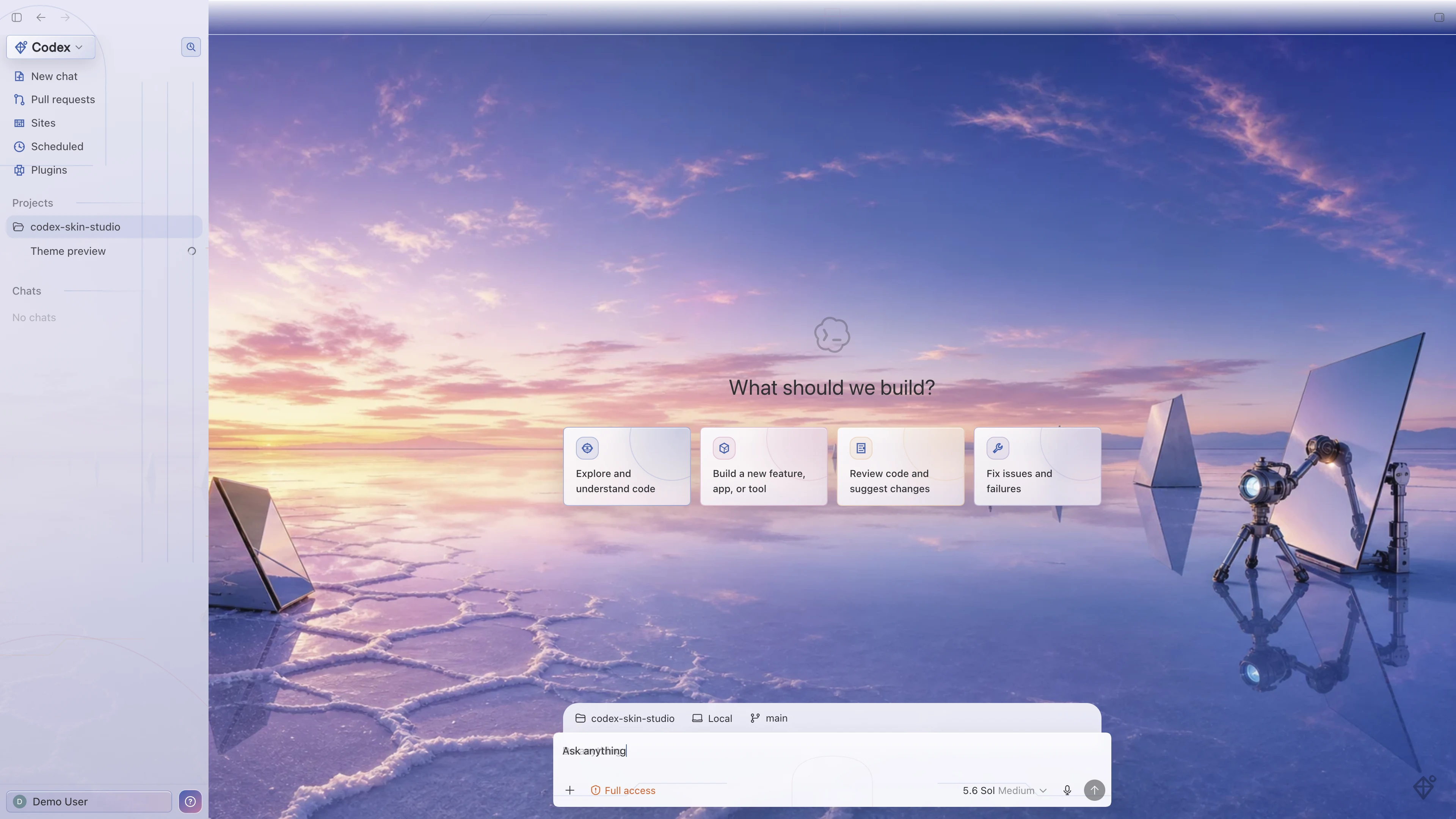Click the Codex terminal logo above the heading

(832, 334)
